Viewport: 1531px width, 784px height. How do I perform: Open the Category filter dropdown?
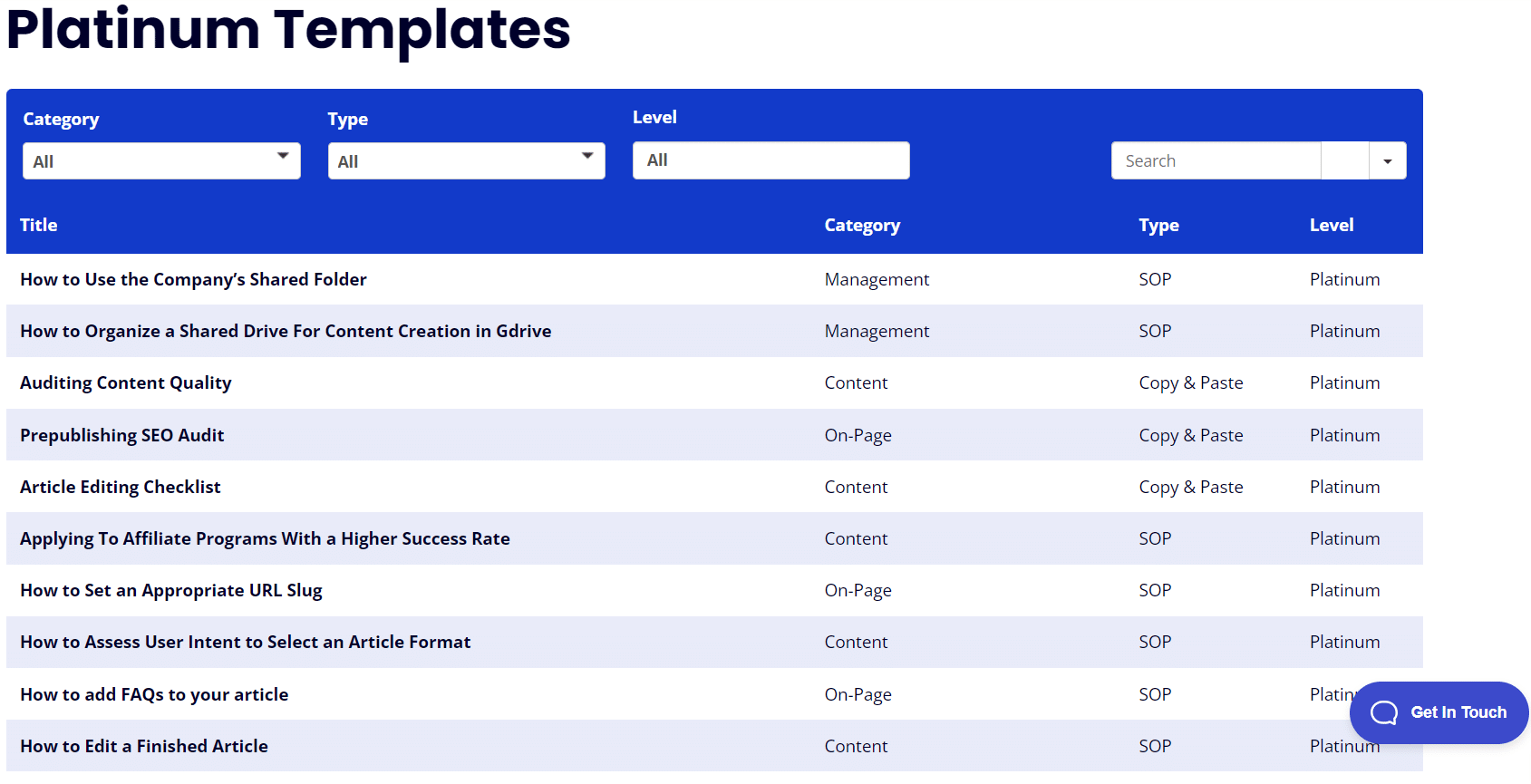pos(161,160)
